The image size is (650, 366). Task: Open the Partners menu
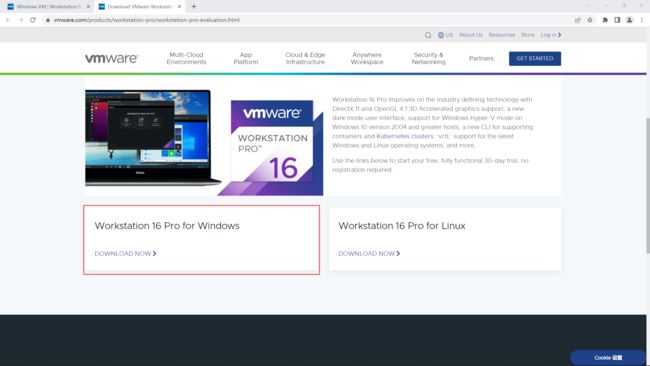[x=481, y=58]
